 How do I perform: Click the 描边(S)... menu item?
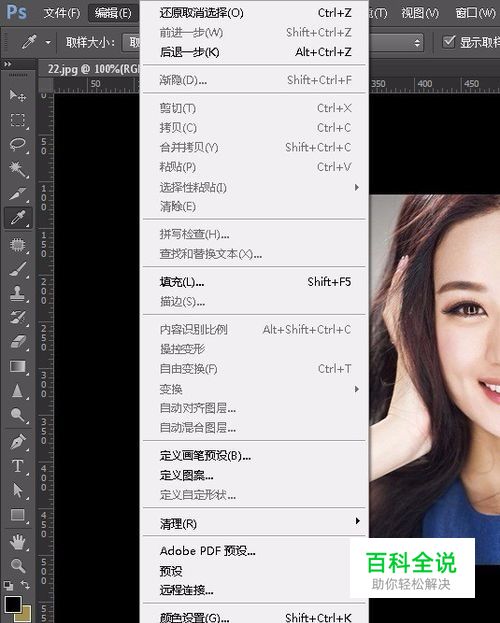(254, 302)
